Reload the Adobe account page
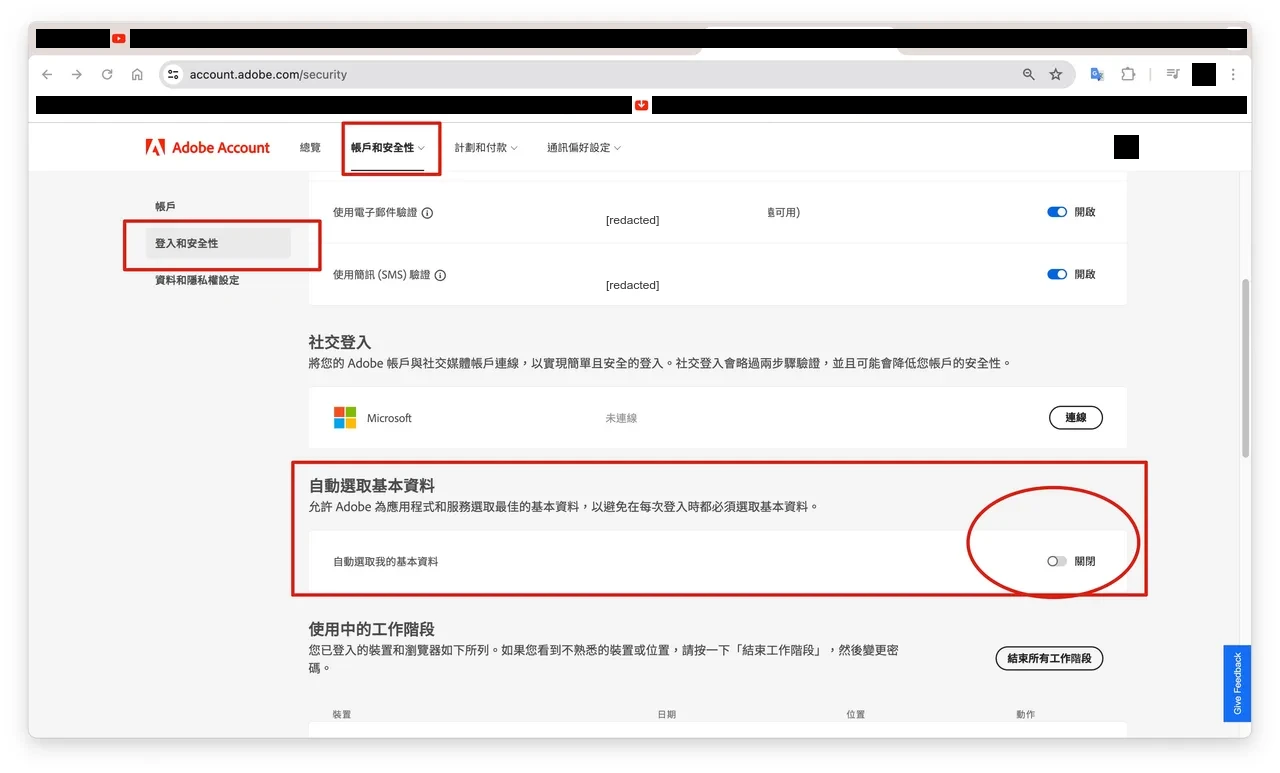1280x773 pixels. (x=107, y=75)
